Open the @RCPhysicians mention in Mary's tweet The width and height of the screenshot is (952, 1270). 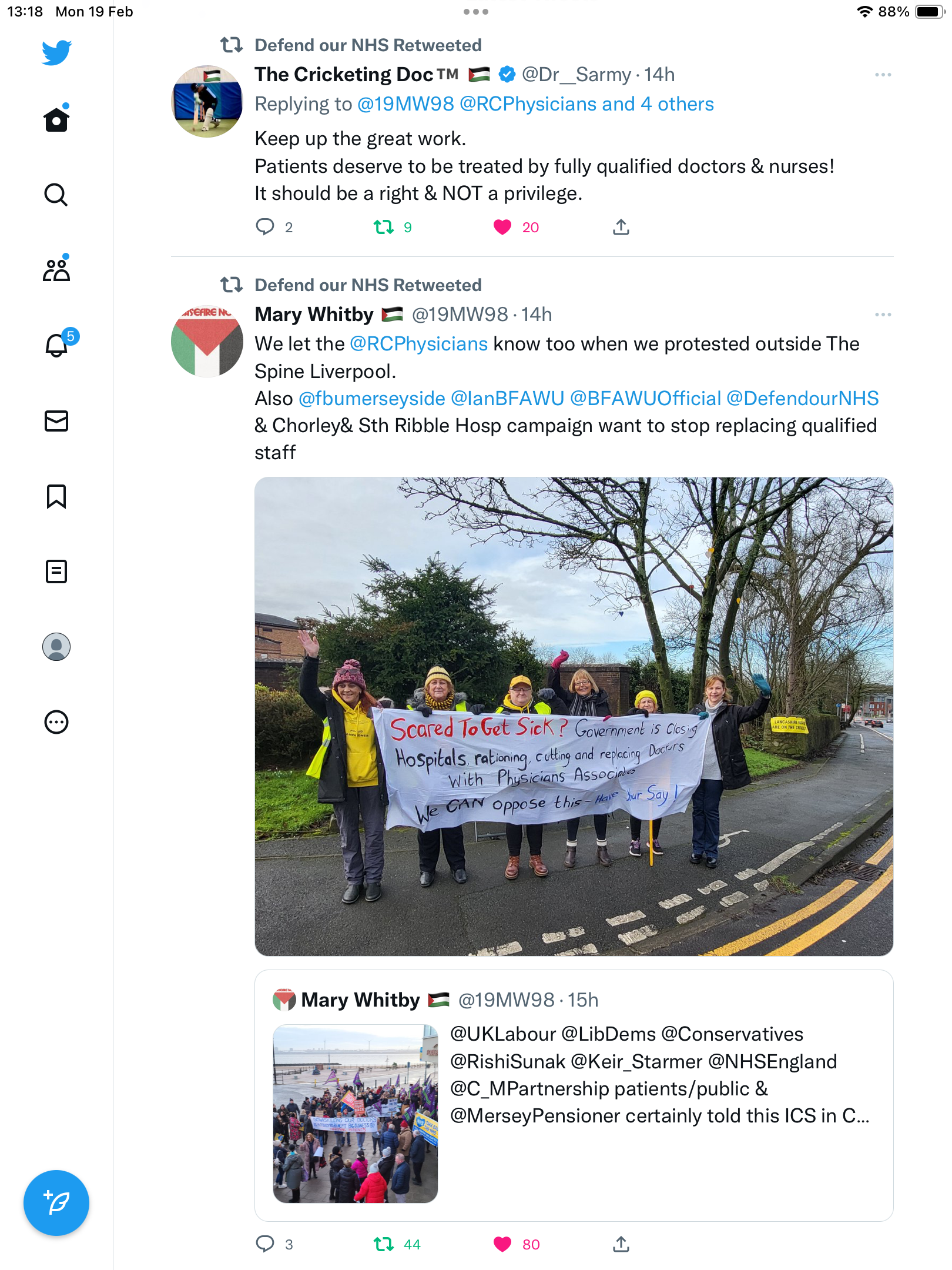click(418, 344)
